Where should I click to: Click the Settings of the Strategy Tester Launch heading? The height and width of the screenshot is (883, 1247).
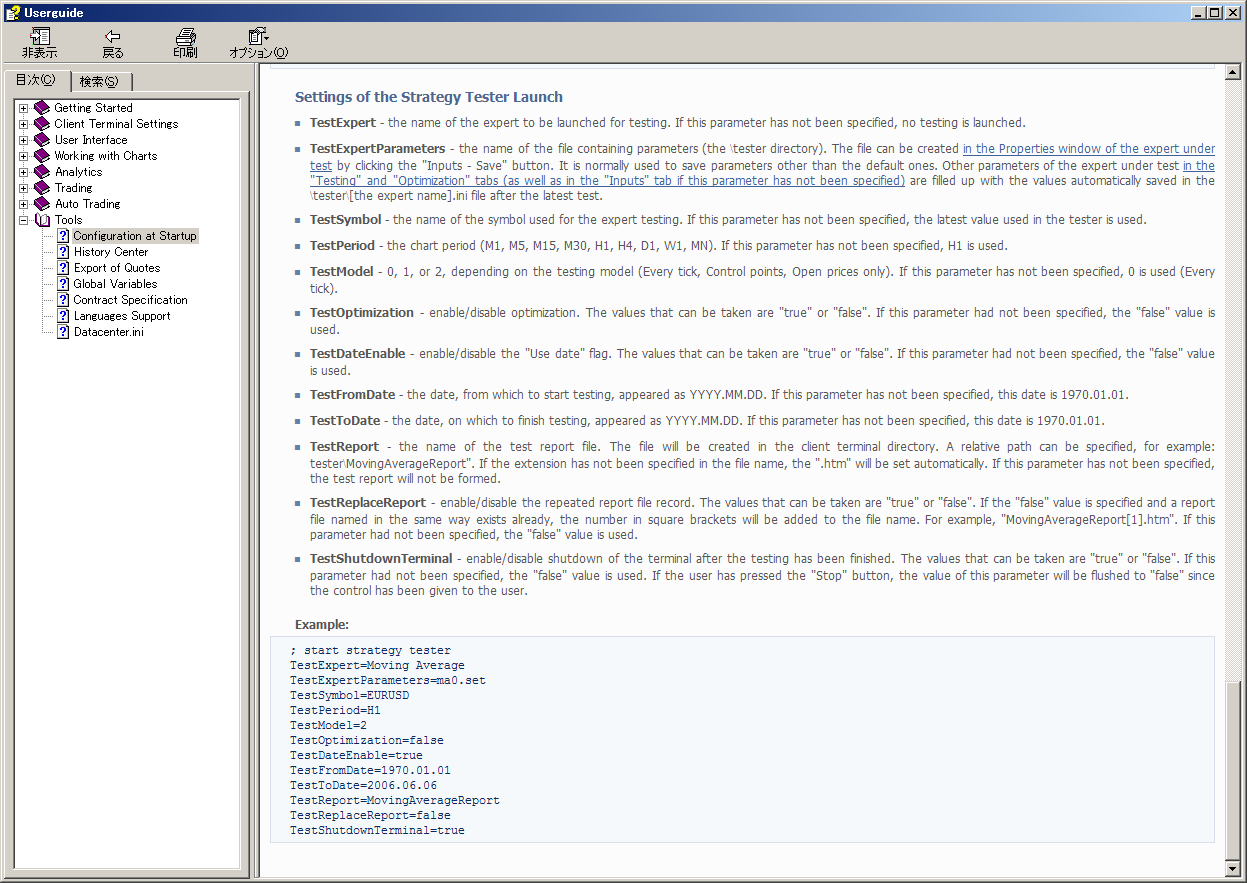click(x=429, y=97)
